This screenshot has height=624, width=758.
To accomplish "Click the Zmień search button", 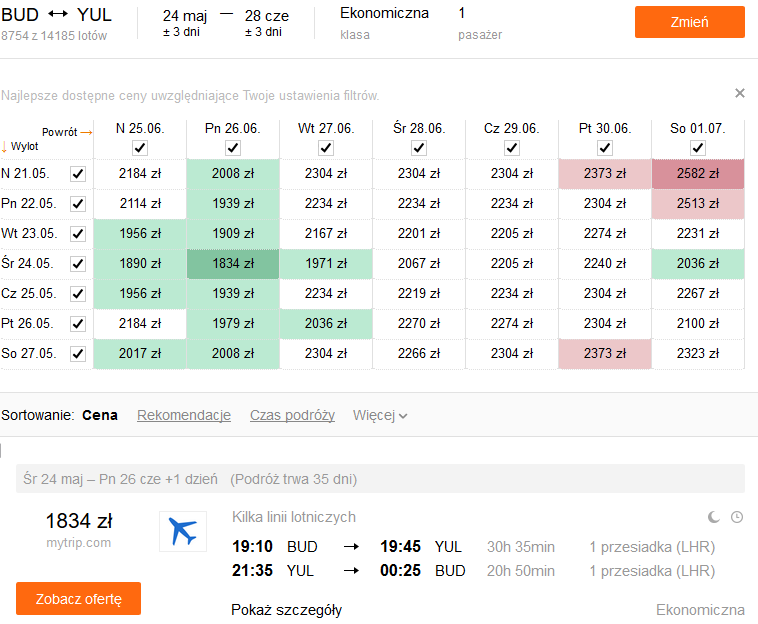I will pyautogui.click(x=689, y=22).
